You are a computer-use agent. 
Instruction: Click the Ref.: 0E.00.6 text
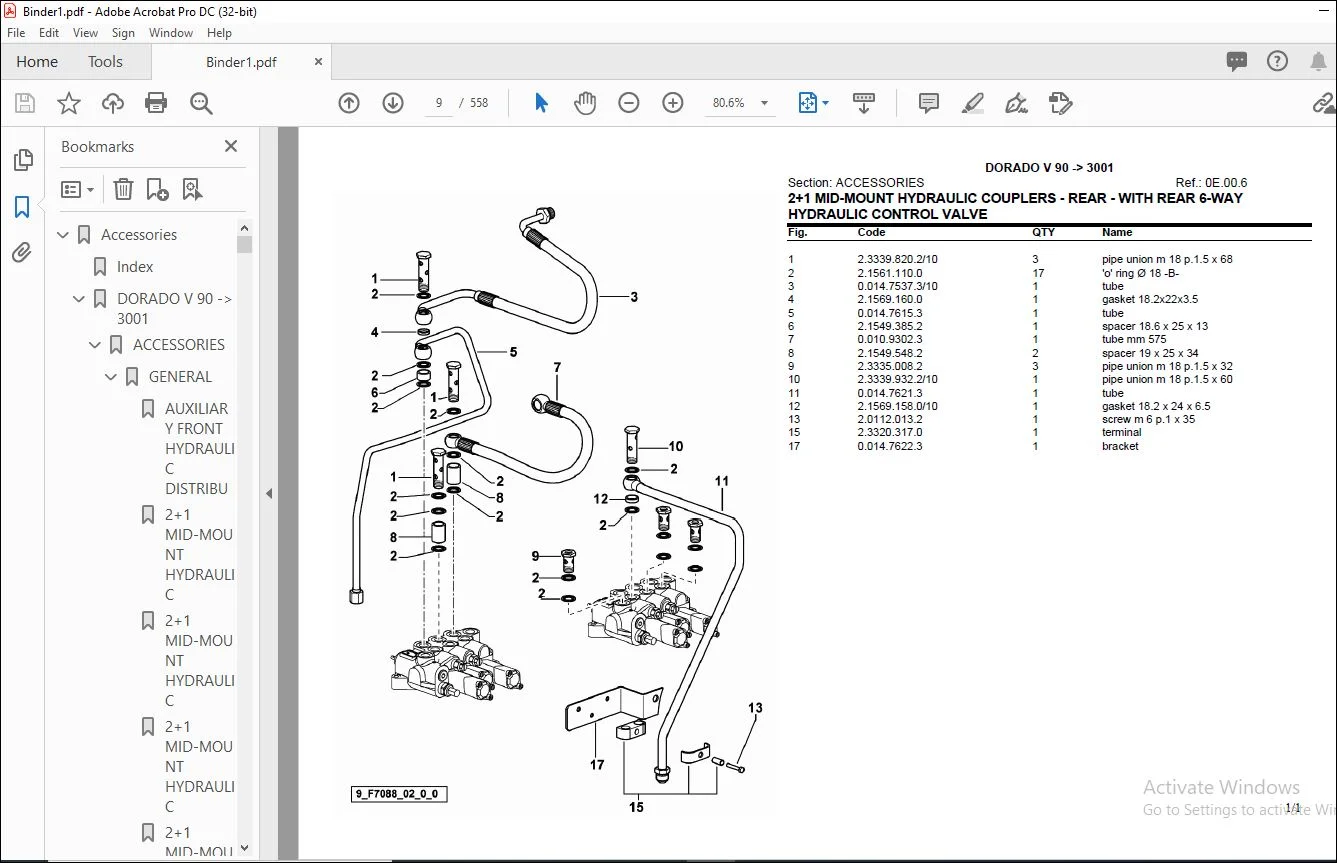coord(1211,183)
